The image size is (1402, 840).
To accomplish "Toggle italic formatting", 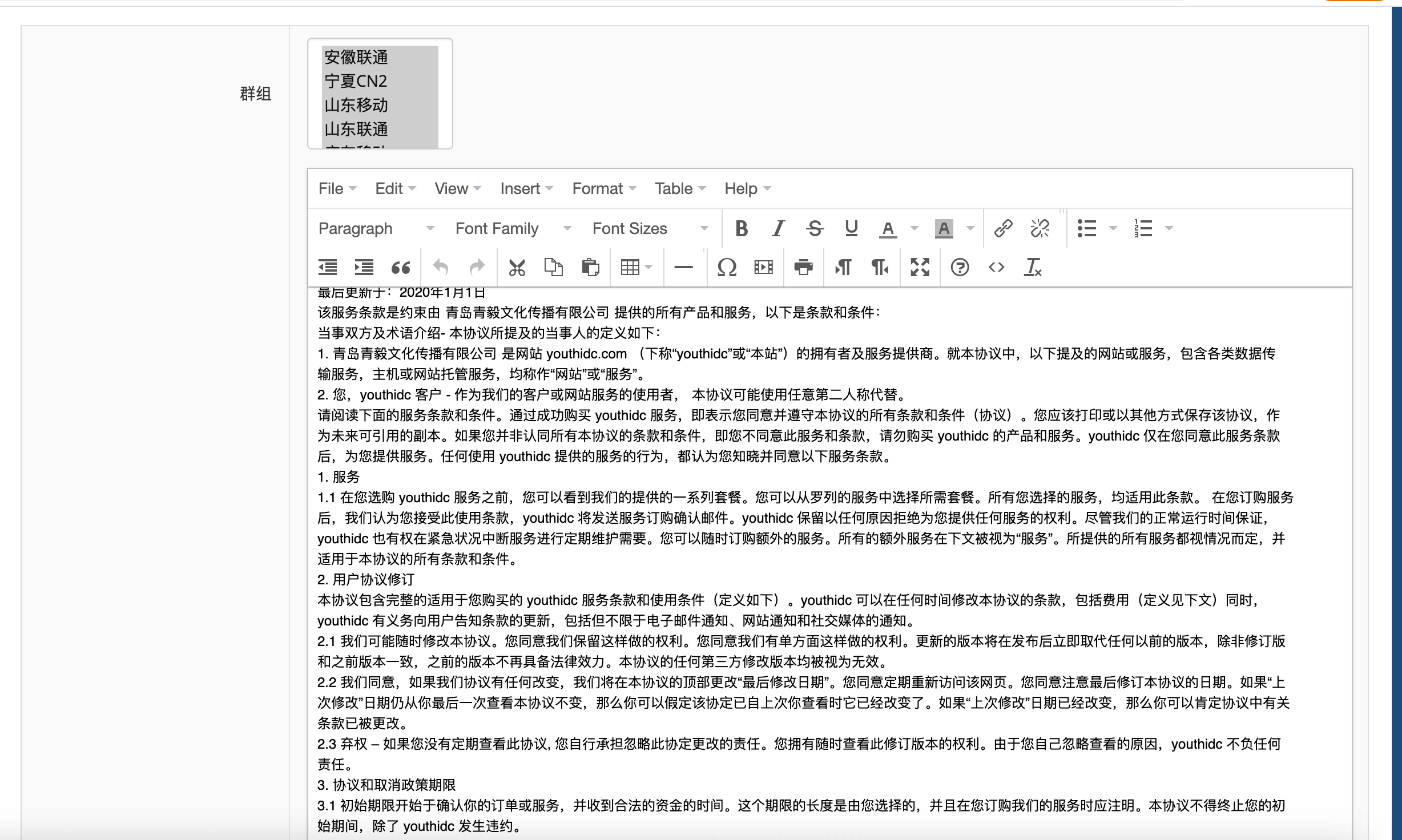I will [x=778, y=229].
